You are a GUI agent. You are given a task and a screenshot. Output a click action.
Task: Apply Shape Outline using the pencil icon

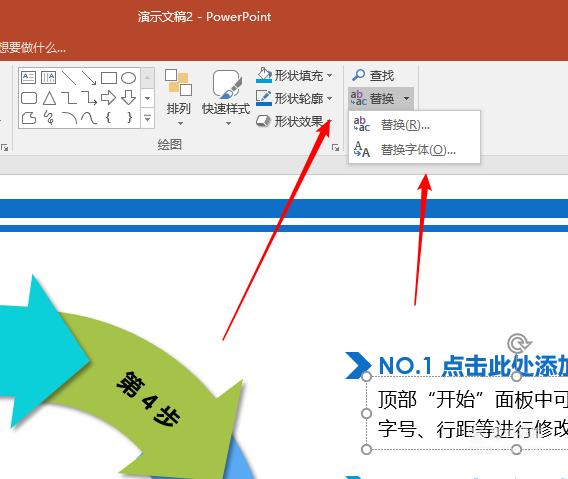264,98
